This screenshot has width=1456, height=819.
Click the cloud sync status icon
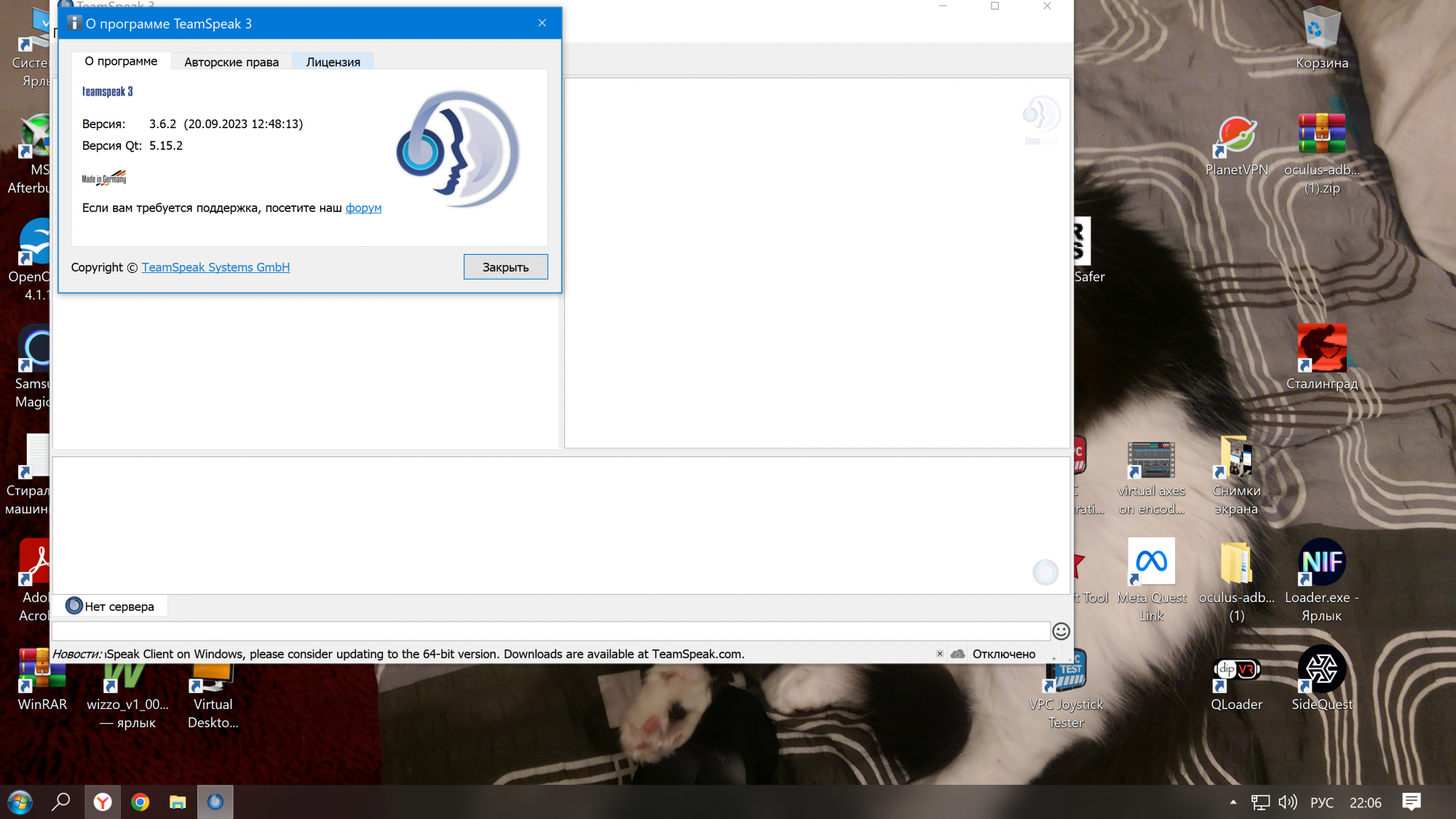[x=958, y=654]
